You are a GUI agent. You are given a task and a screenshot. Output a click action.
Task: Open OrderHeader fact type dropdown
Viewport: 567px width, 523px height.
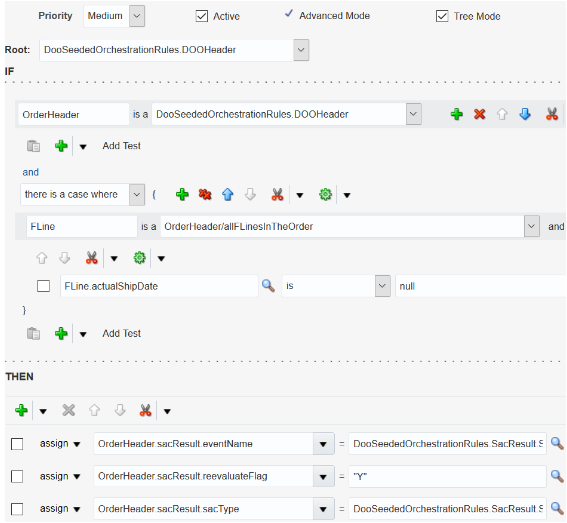(414, 114)
